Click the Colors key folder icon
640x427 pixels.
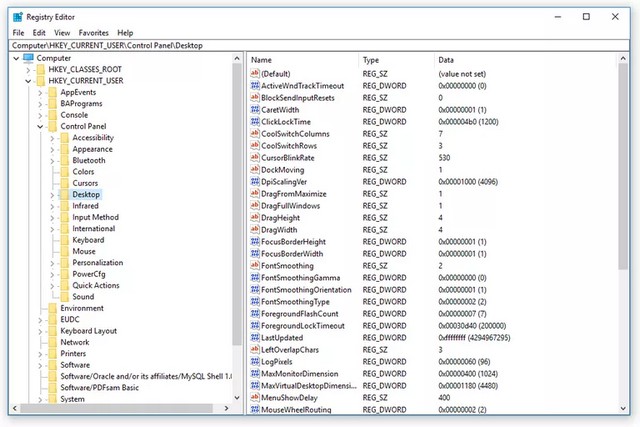coord(64,172)
